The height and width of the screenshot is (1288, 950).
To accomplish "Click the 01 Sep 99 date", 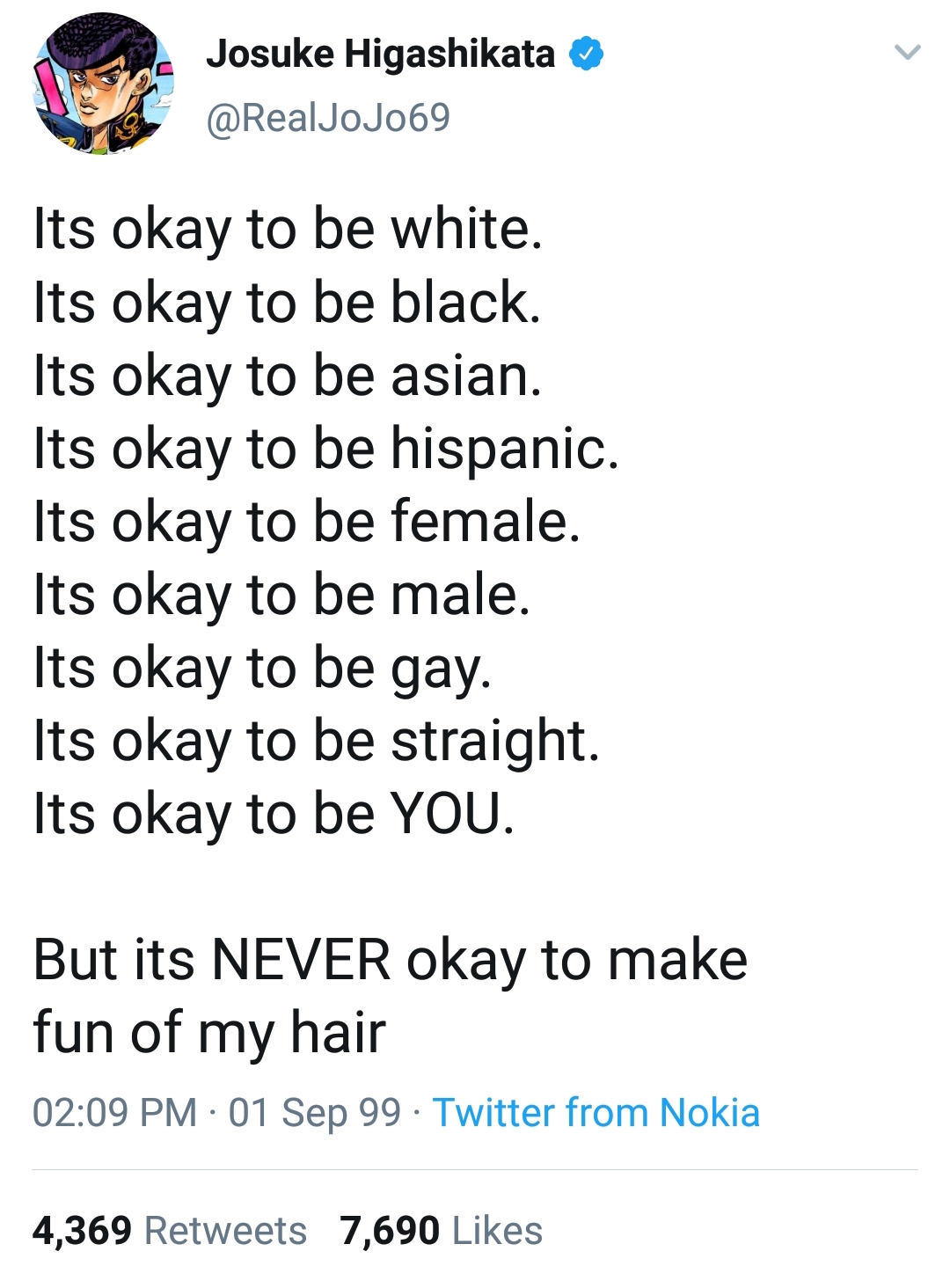I will point(315,1113).
